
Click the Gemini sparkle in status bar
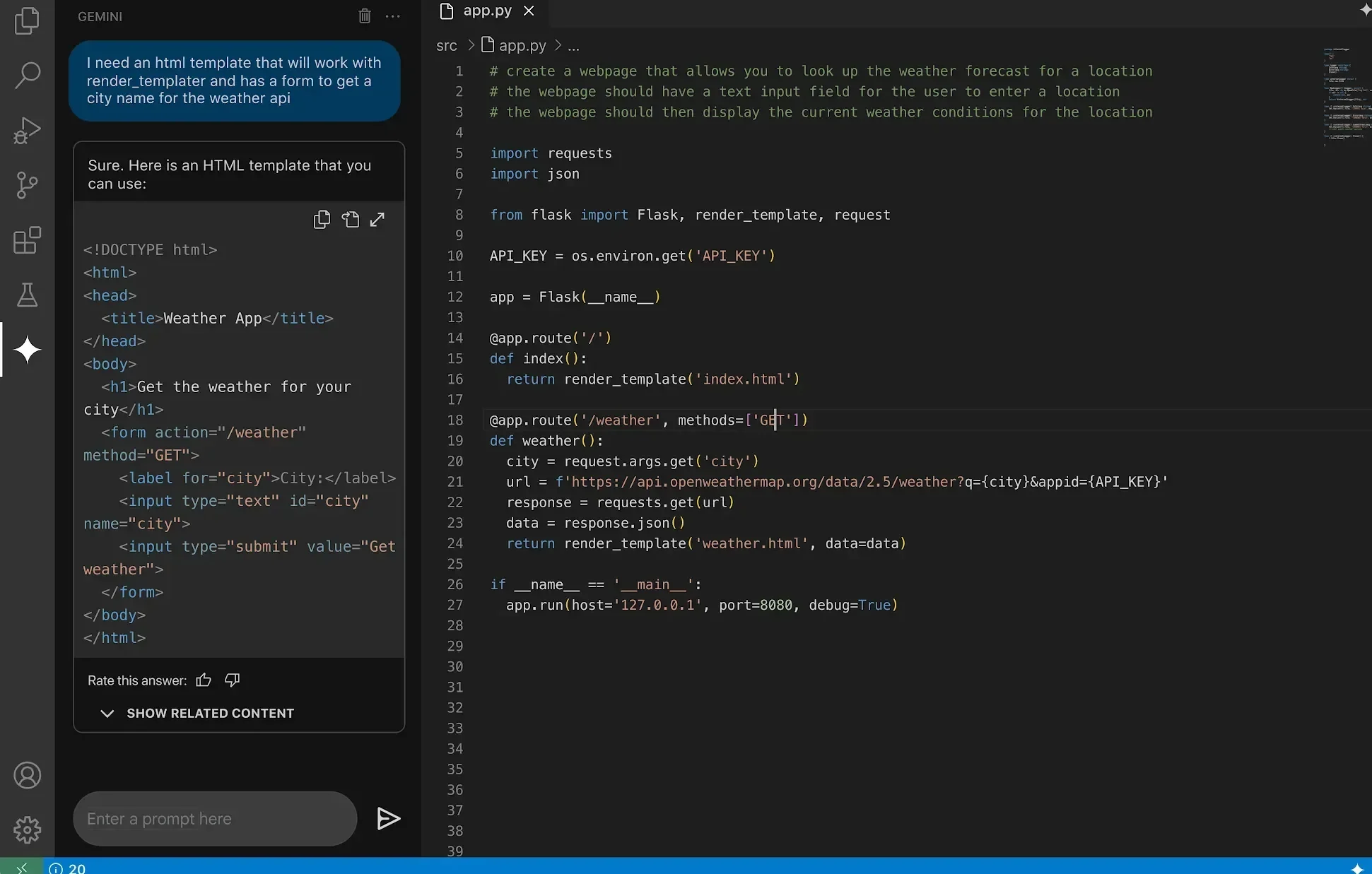pyautogui.click(x=1357, y=868)
